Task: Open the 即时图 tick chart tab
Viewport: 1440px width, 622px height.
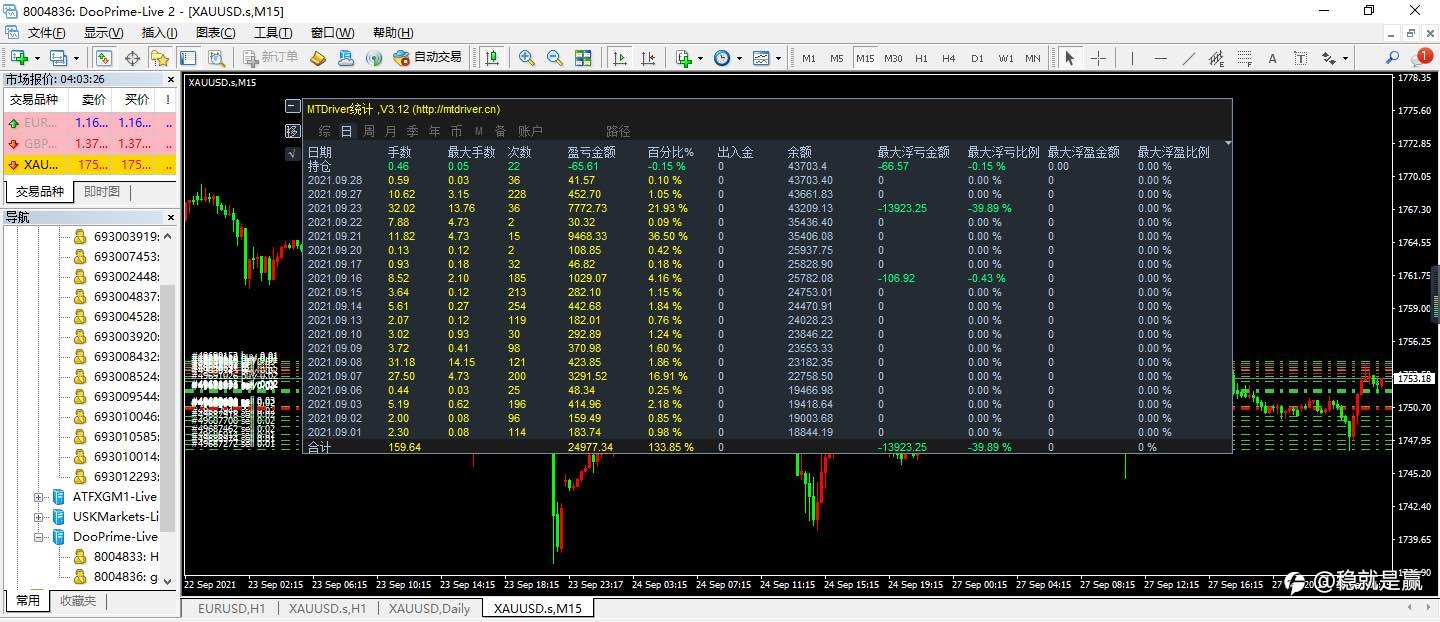Action: (101, 192)
